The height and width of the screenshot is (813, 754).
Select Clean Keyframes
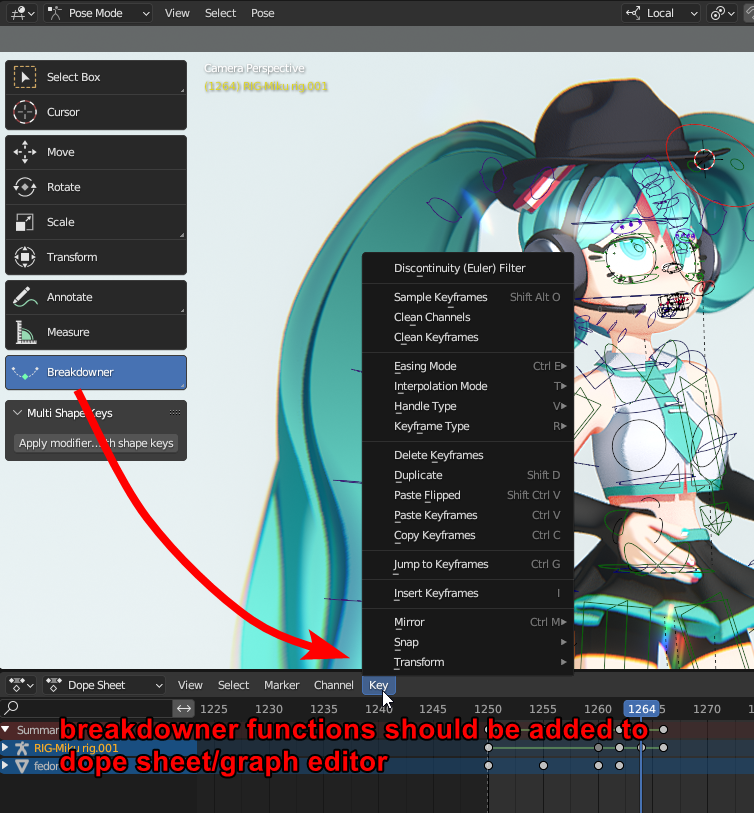[x=468, y=337]
